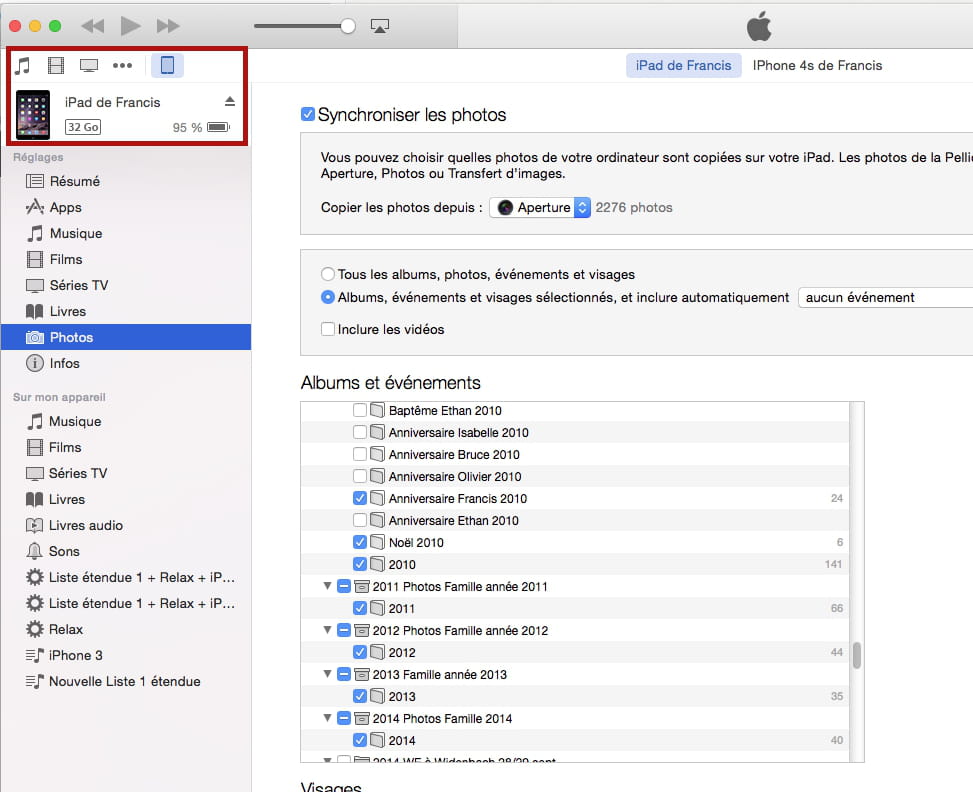The image size is (973, 792).
Task: Open the first Liste étendue 1 + Relax playlist
Action: click(x=130, y=577)
